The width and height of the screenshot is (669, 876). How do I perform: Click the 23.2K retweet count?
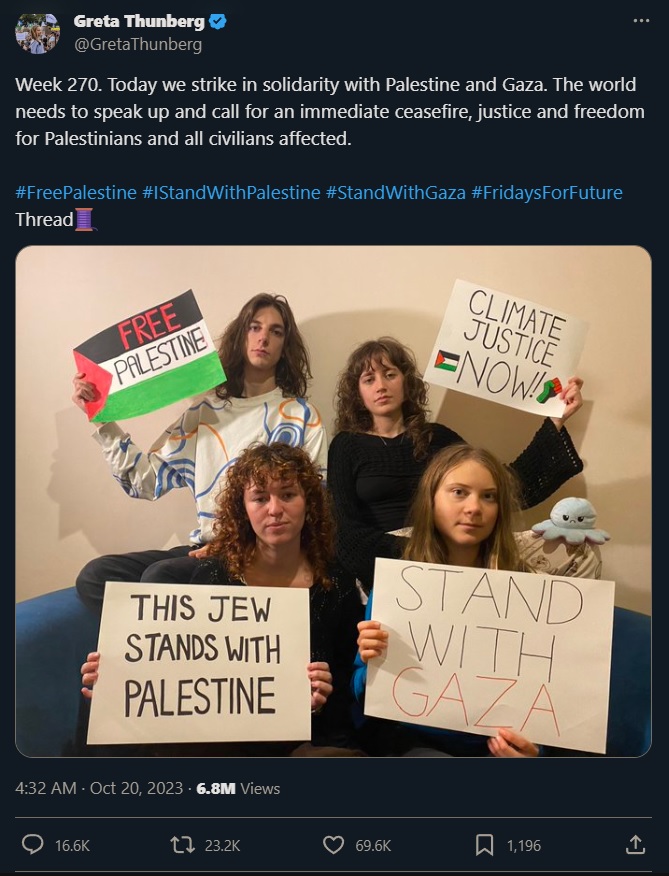pos(222,845)
